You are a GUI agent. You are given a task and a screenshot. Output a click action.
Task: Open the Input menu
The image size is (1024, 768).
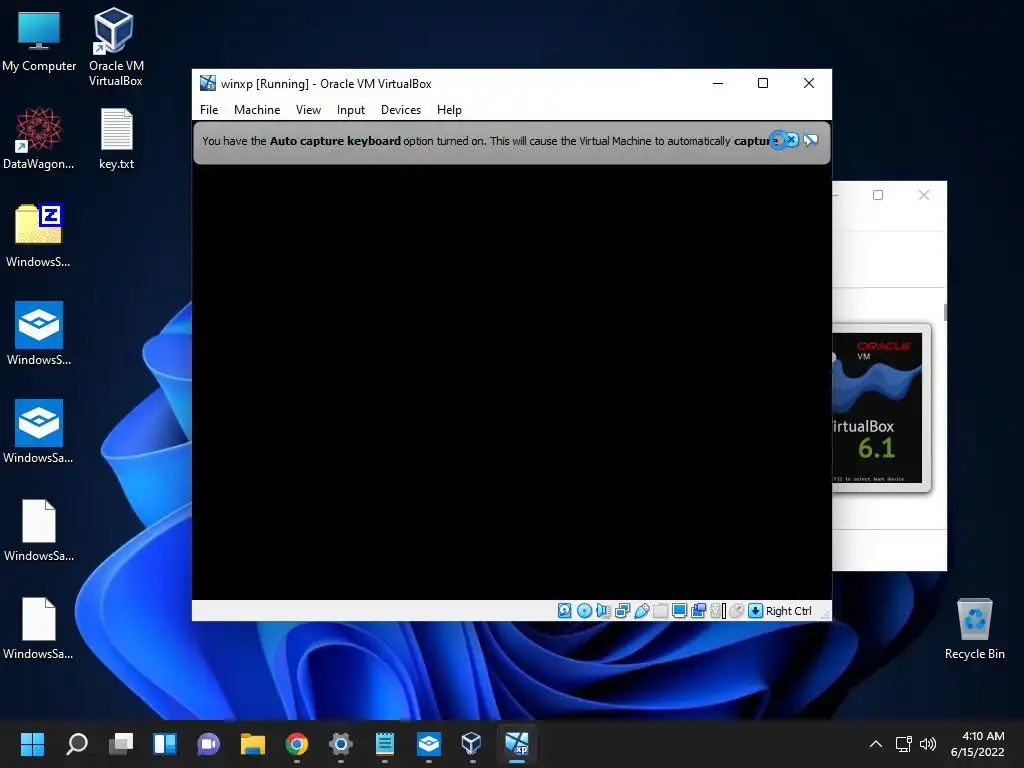click(351, 110)
